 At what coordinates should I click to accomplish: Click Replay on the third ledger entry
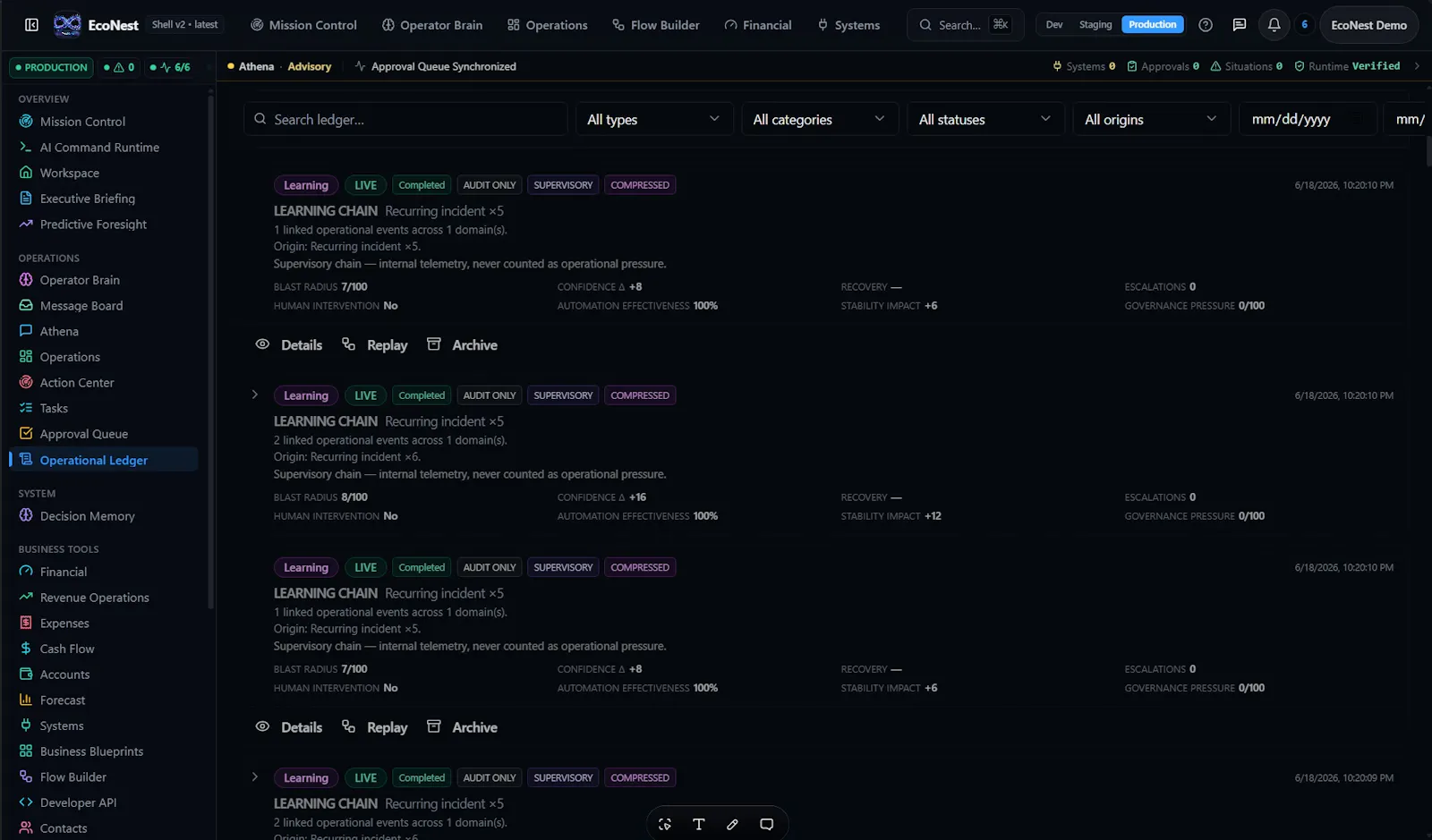375,727
